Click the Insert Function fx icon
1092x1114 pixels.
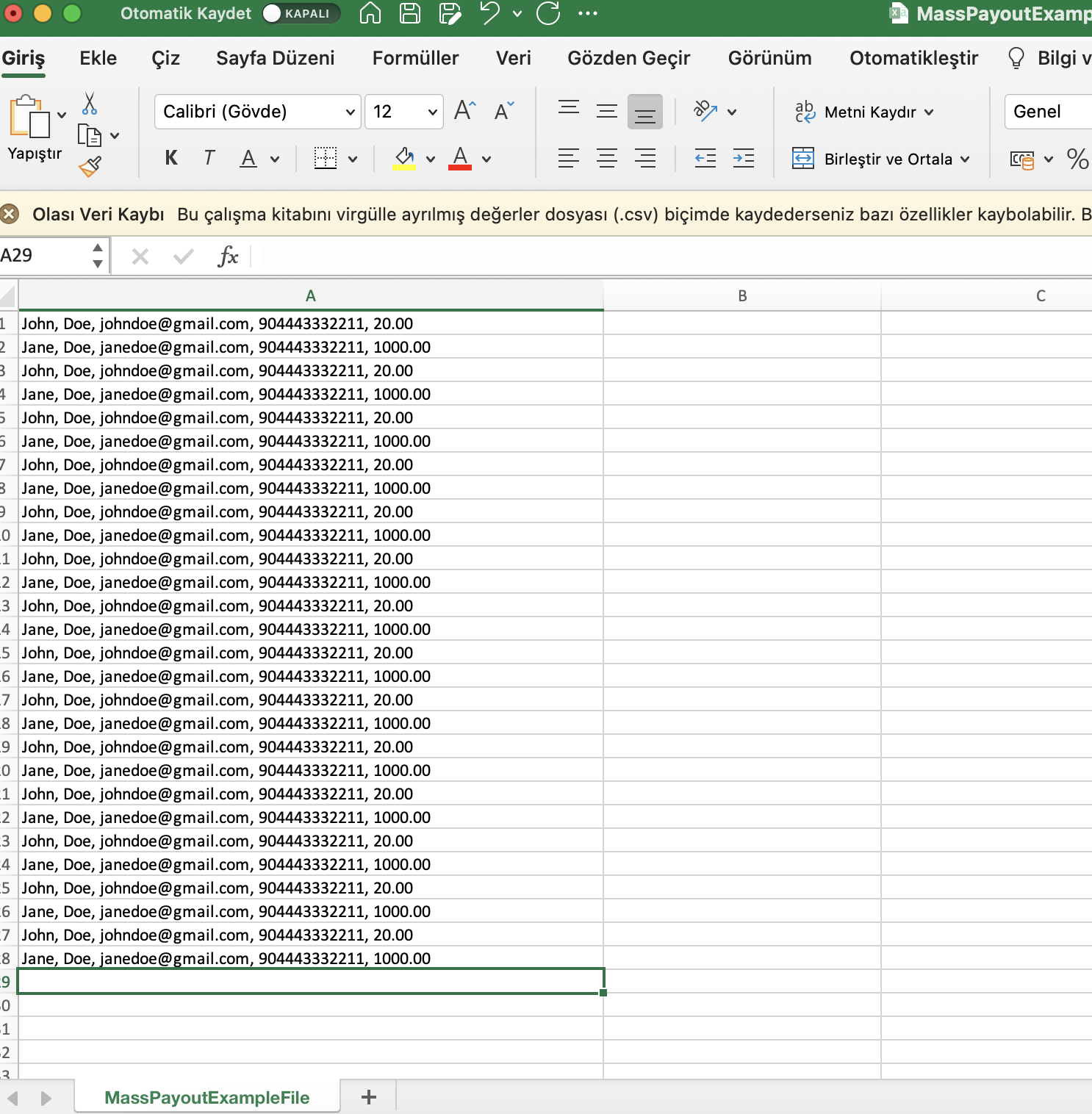click(228, 256)
